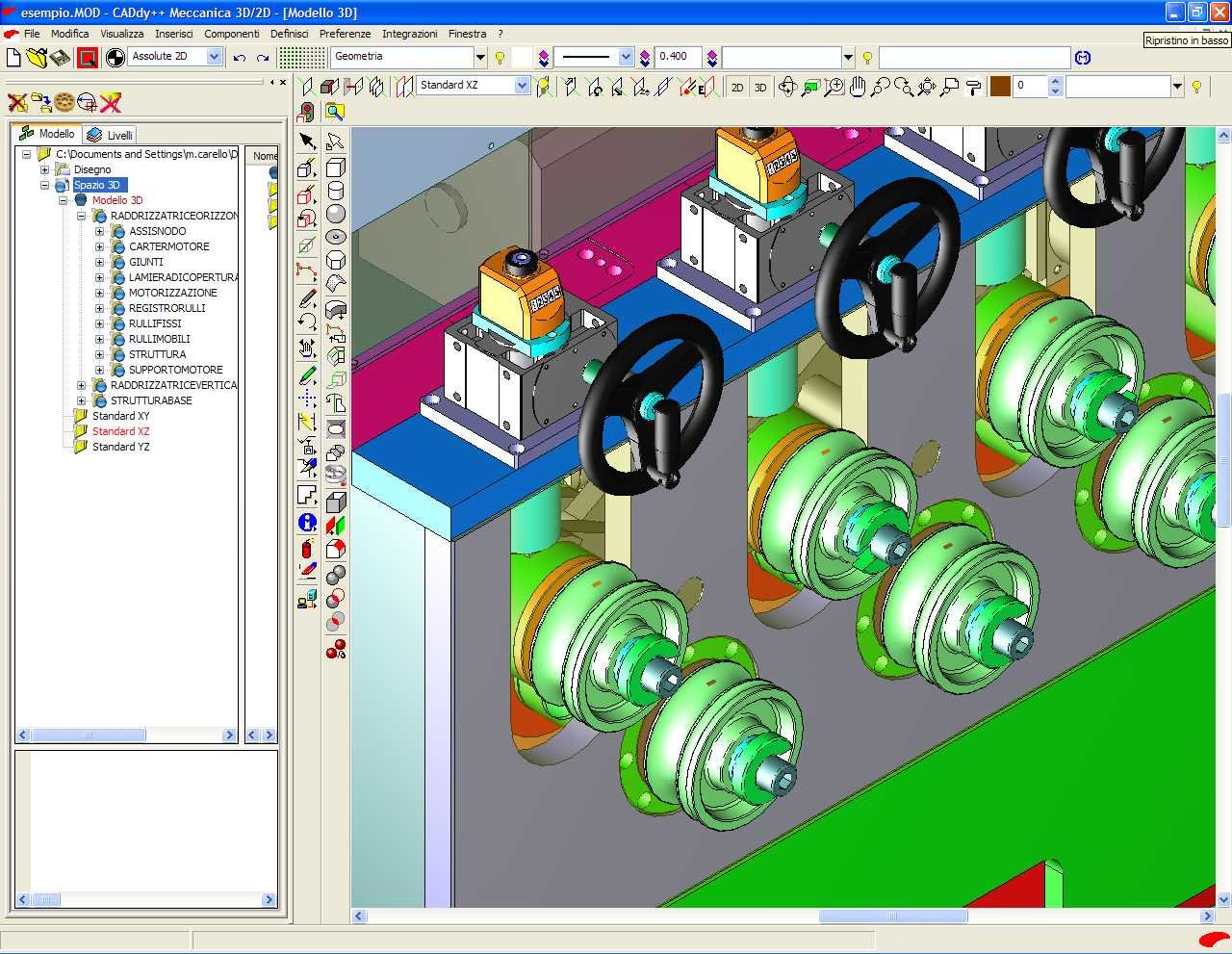Create a cylinder primitive
Screen dimensions: 1232x954
[336, 191]
